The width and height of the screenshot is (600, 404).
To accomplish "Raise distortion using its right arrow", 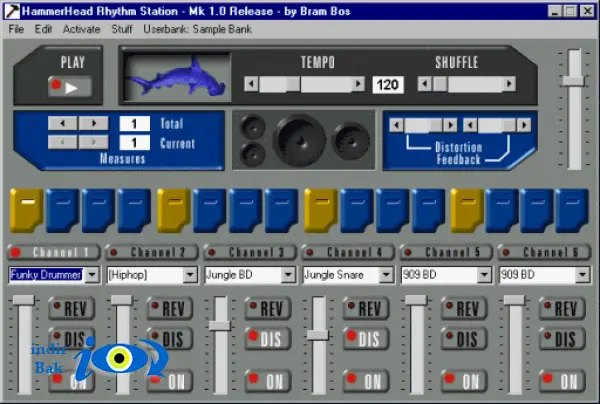I will [x=450, y=125].
